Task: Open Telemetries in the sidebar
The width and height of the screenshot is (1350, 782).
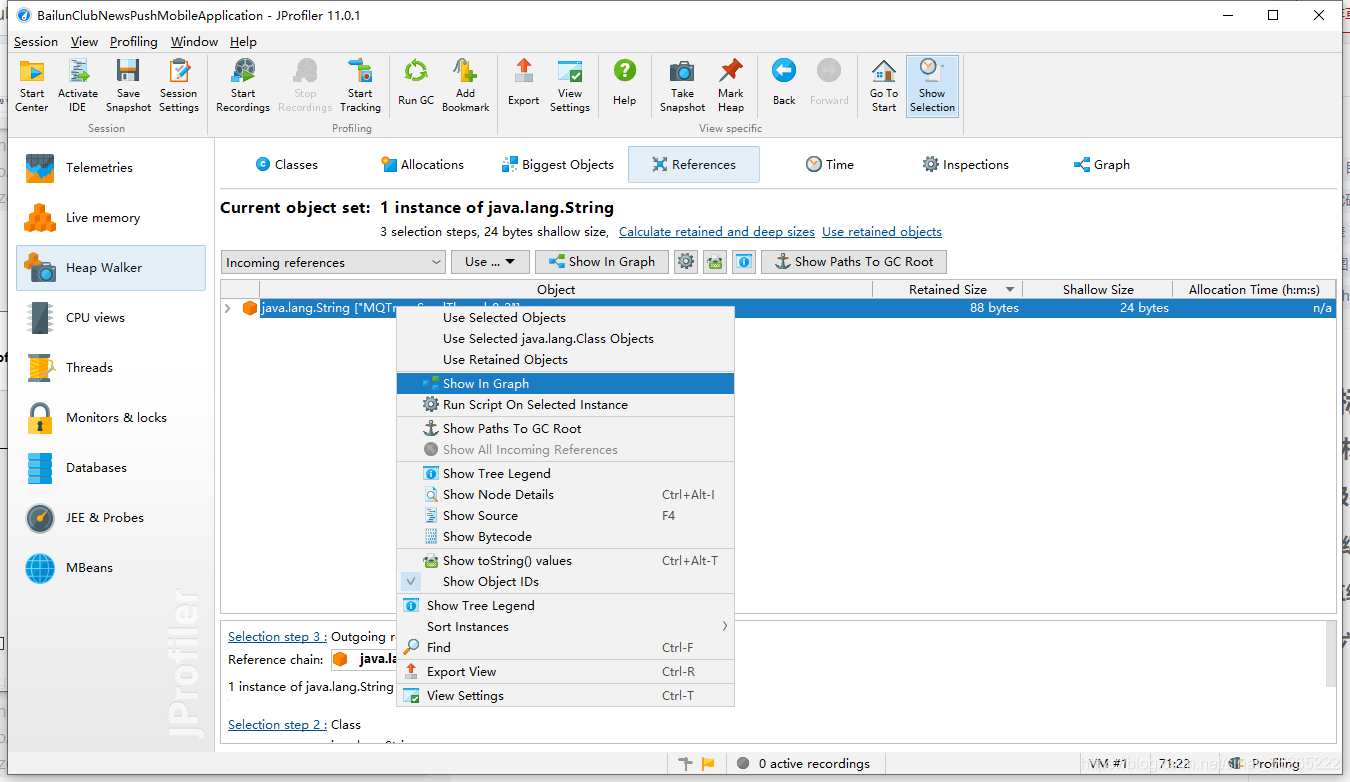Action: point(111,168)
